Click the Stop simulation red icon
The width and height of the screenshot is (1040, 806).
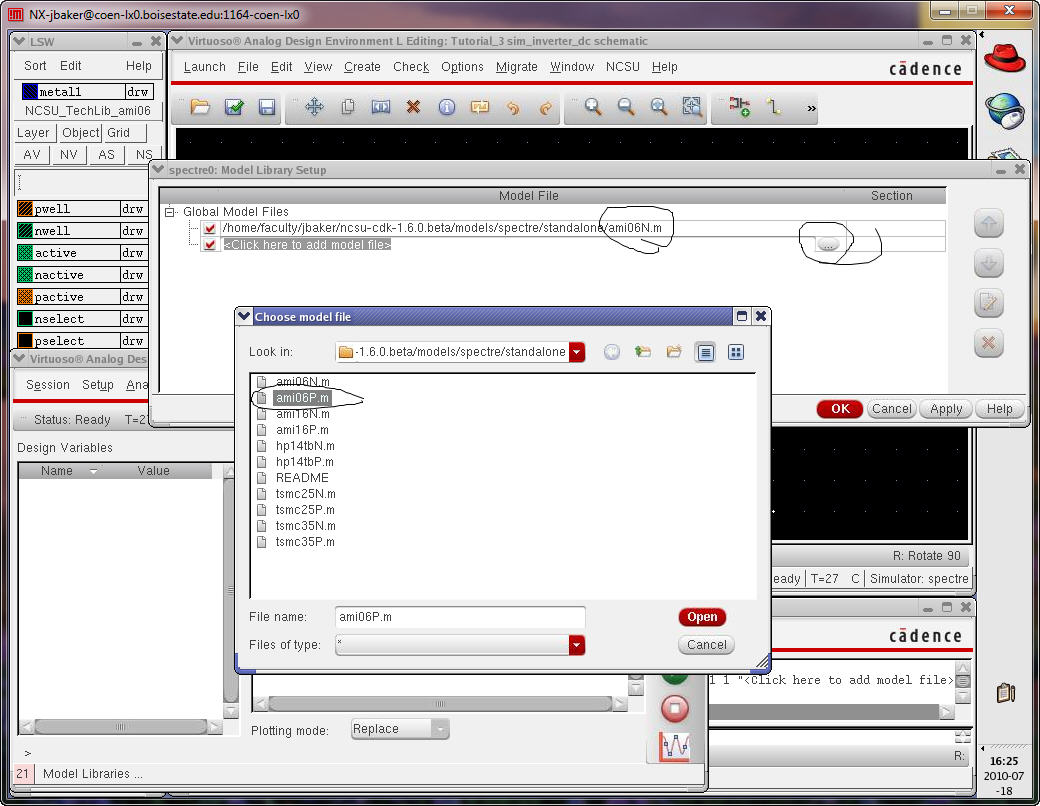675,708
